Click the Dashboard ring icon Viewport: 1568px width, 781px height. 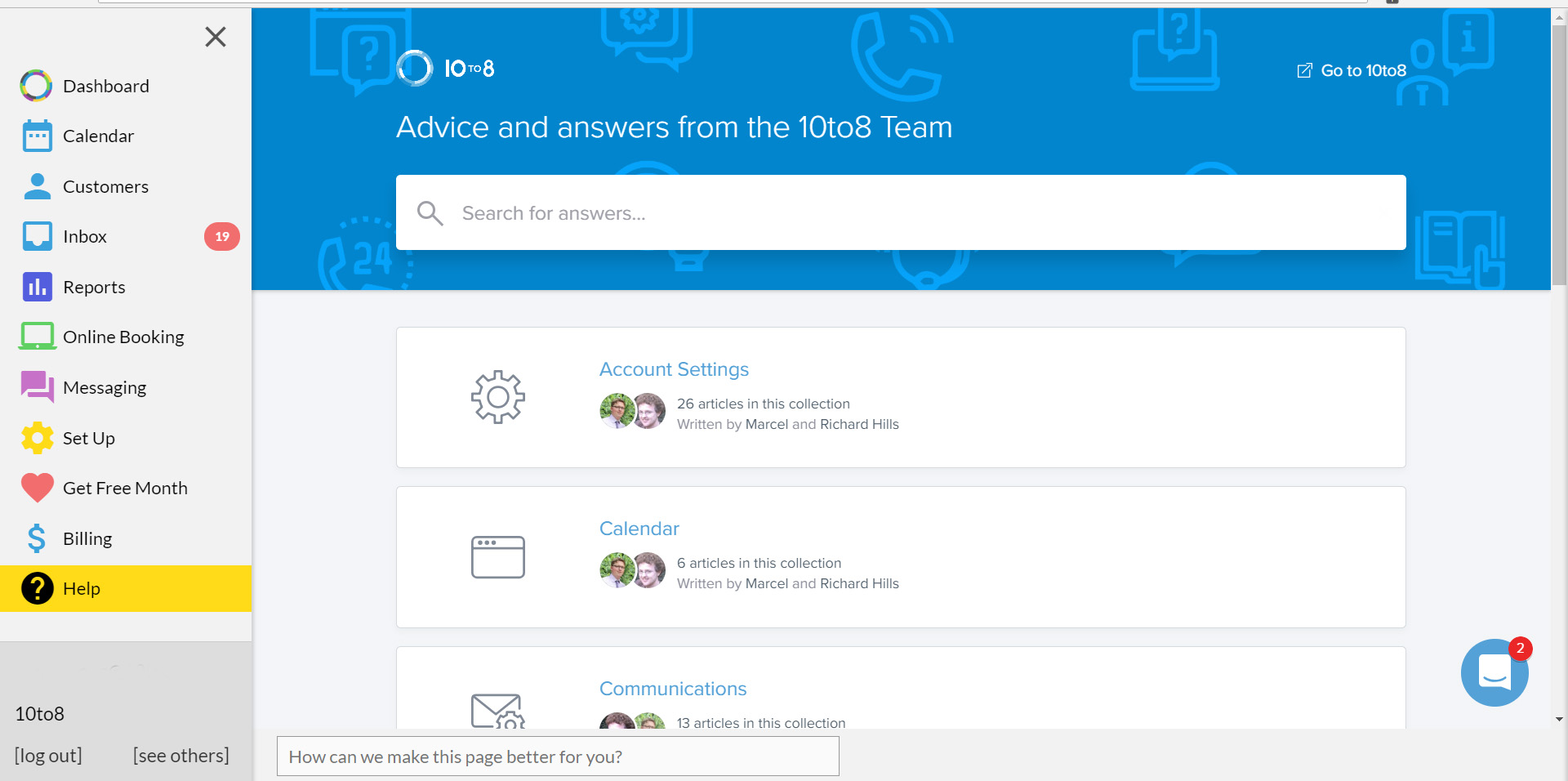[x=37, y=86]
